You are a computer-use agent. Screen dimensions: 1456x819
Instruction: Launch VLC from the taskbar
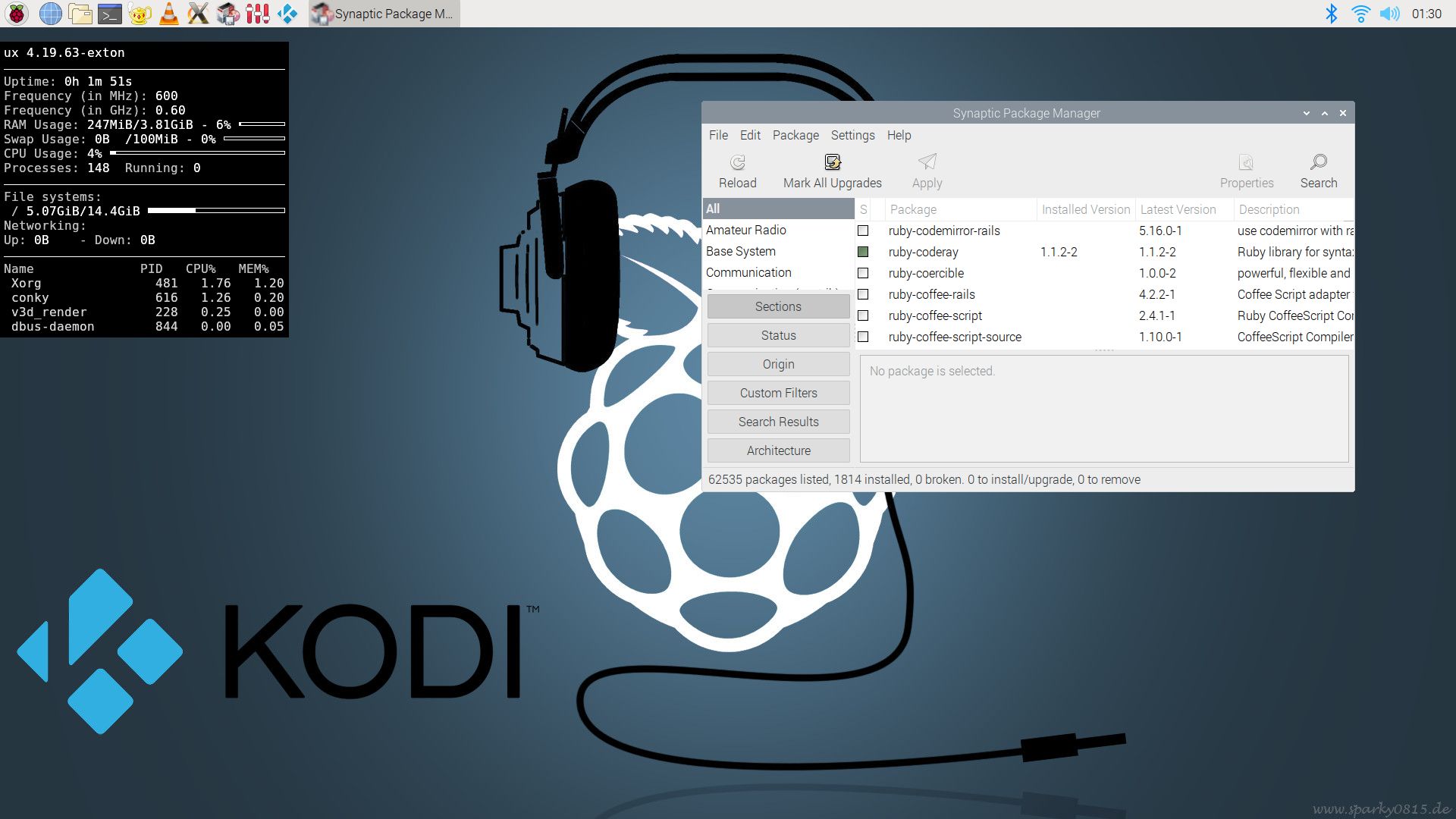(x=168, y=13)
